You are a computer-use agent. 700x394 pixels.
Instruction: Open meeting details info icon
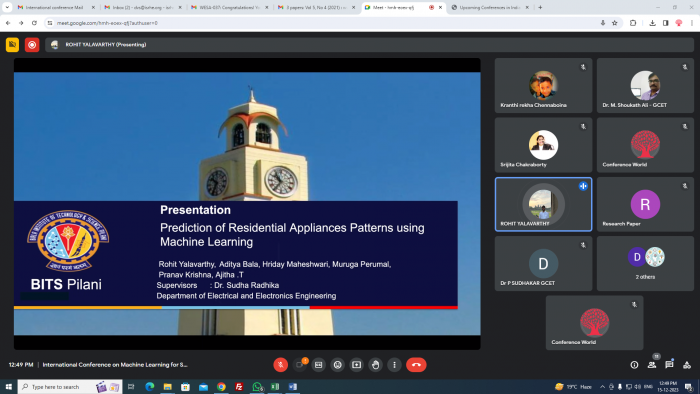tap(634, 365)
